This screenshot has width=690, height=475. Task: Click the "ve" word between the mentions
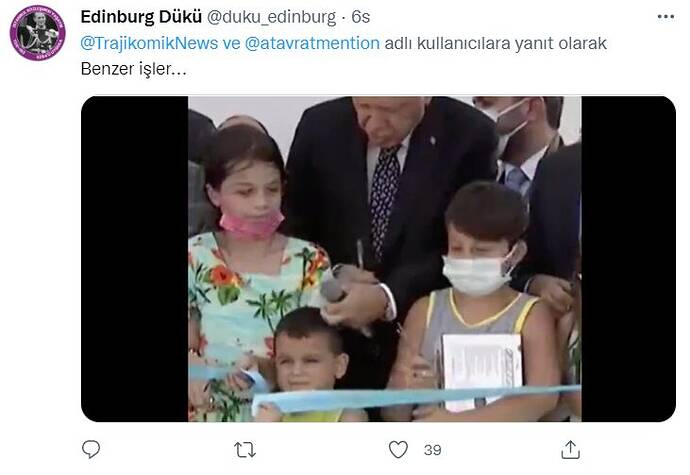tap(231, 44)
